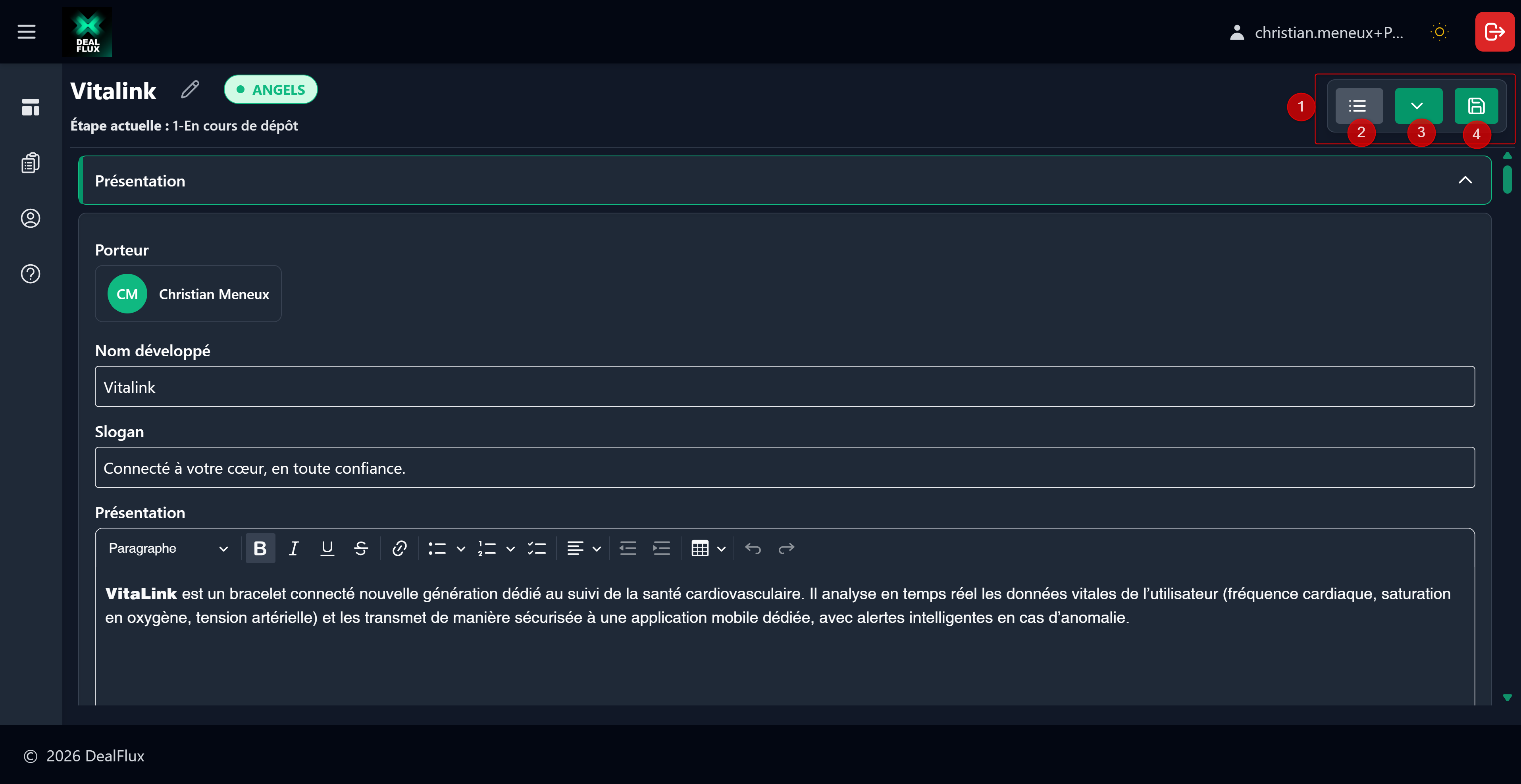Open the documents clipboard sidebar icon
Image resolution: width=1521 pixels, height=784 pixels.
click(30, 162)
